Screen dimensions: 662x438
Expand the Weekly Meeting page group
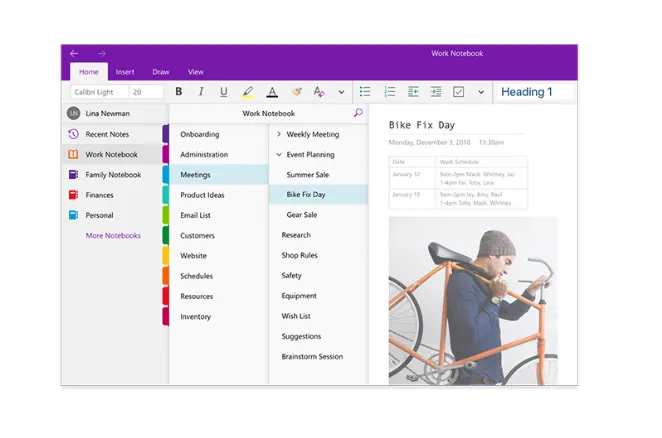[x=279, y=134]
